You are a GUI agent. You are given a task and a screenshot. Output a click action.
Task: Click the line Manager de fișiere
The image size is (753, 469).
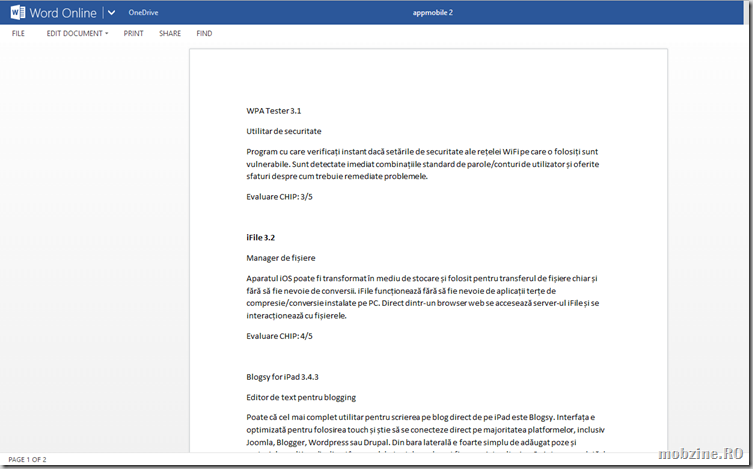click(x=281, y=258)
